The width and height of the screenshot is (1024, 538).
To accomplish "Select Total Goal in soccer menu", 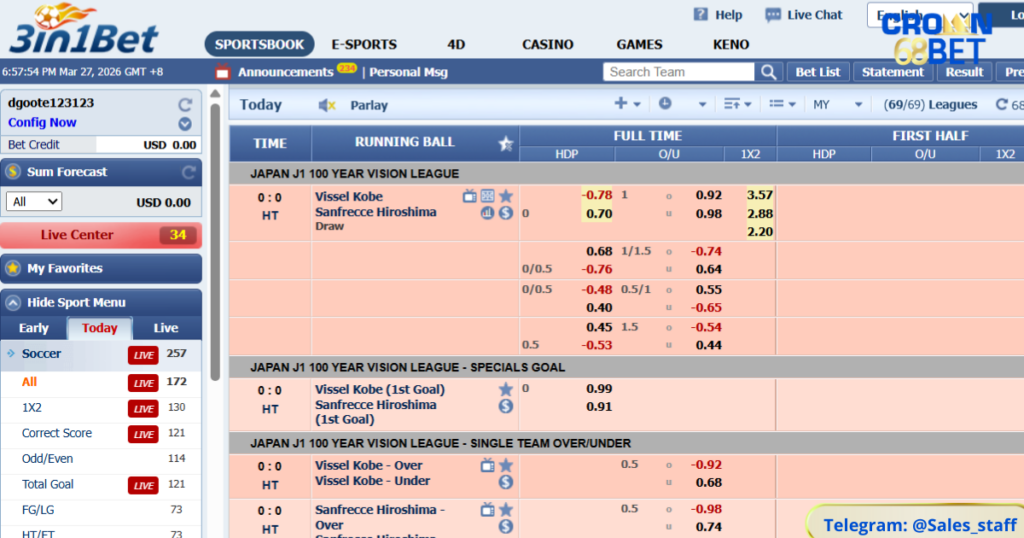I will click(48, 484).
